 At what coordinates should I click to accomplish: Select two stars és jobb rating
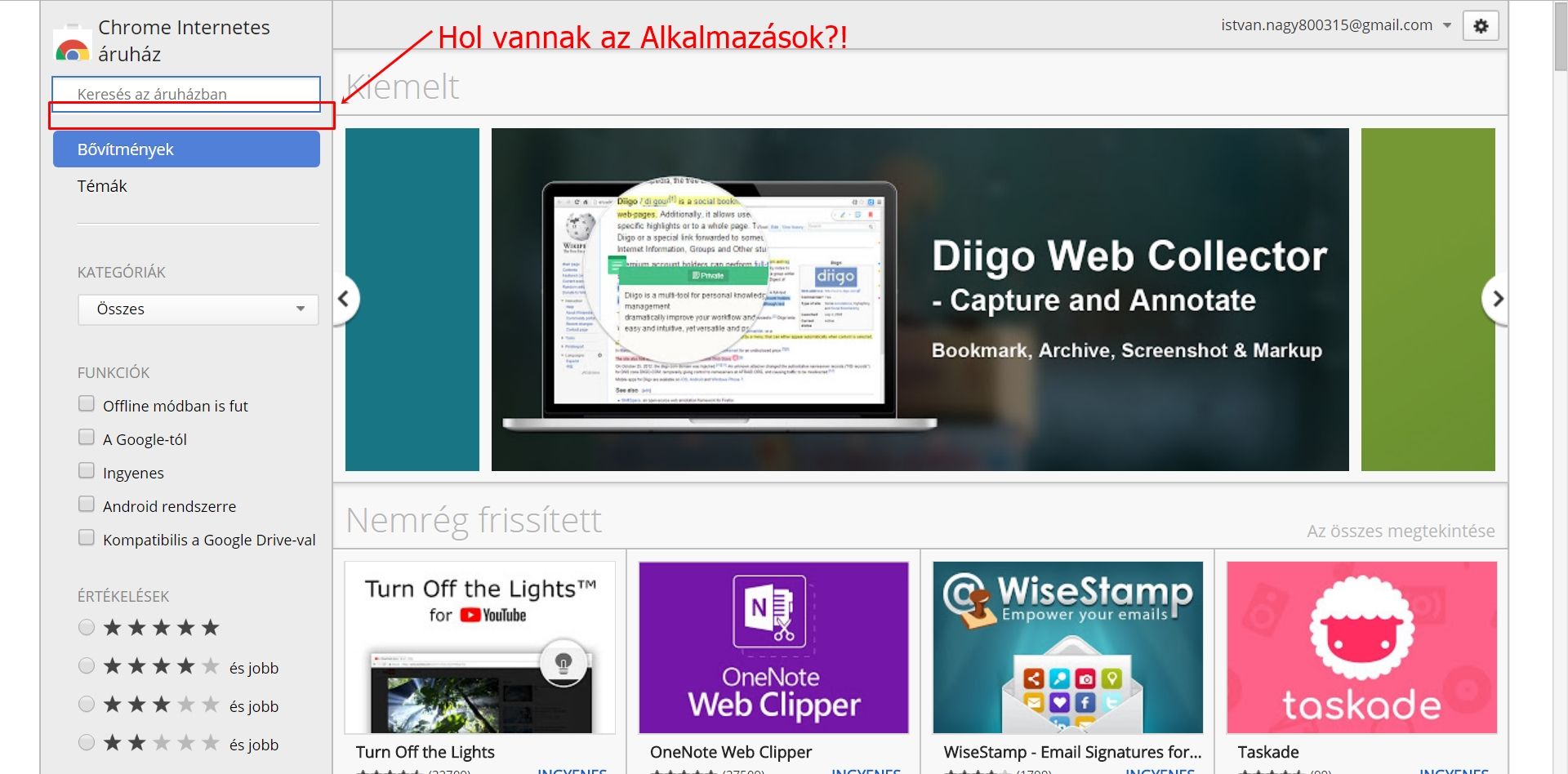(x=87, y=742)
